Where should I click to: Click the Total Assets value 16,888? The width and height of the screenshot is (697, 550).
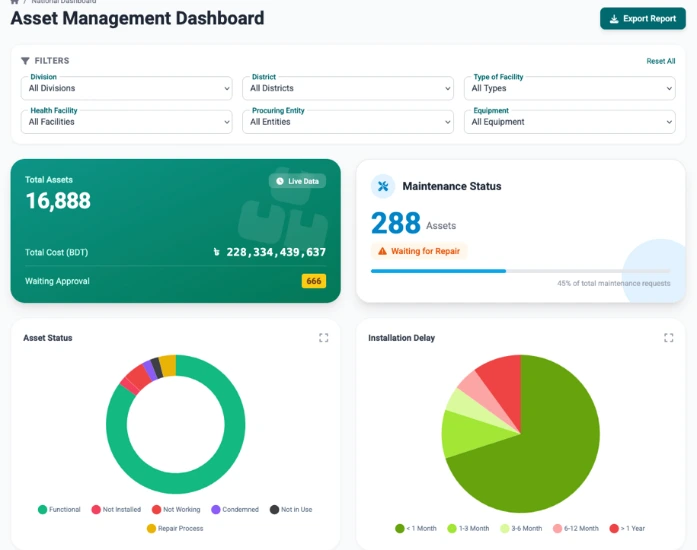58,201
